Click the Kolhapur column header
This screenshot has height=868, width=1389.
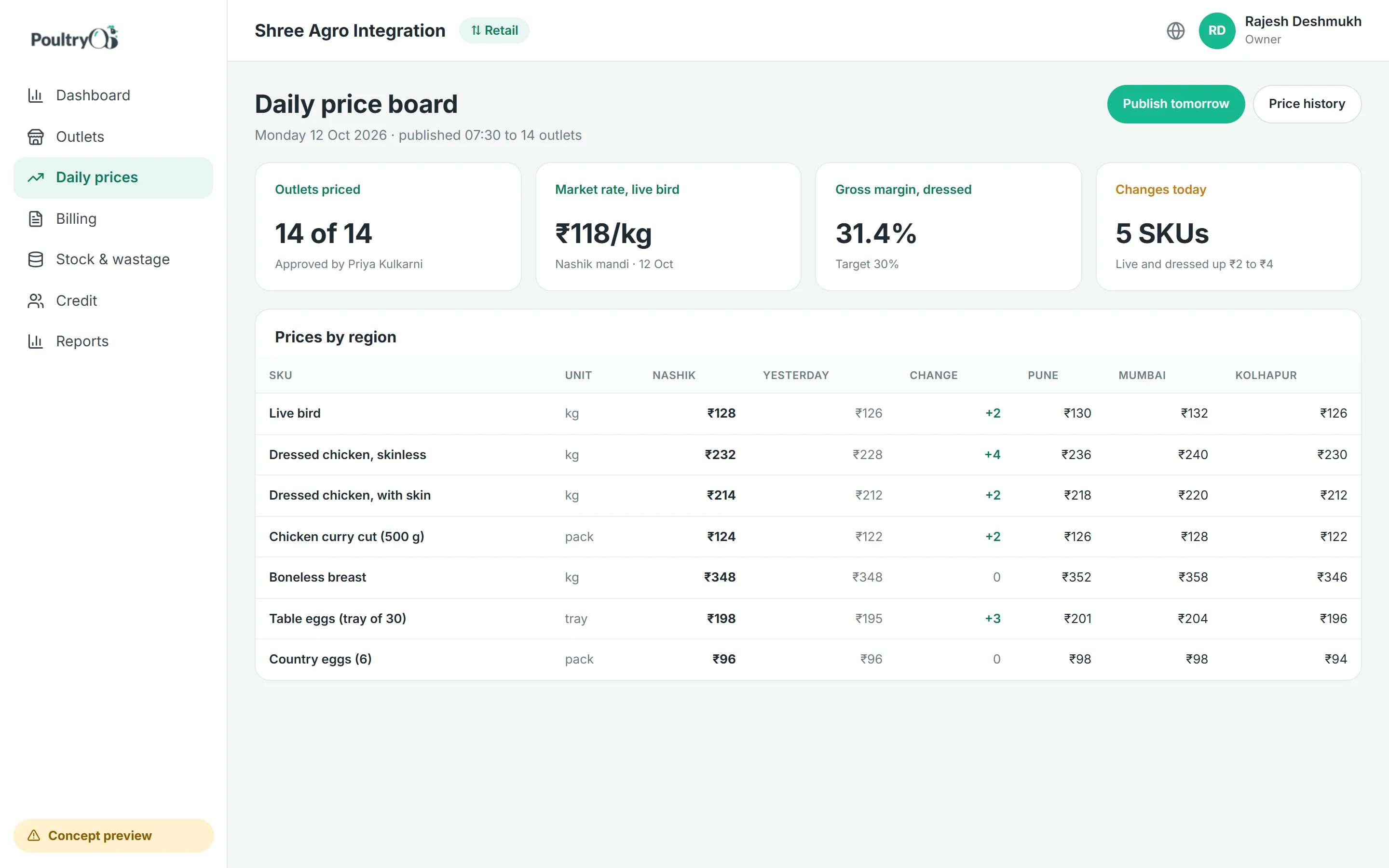pos(1266,376)
